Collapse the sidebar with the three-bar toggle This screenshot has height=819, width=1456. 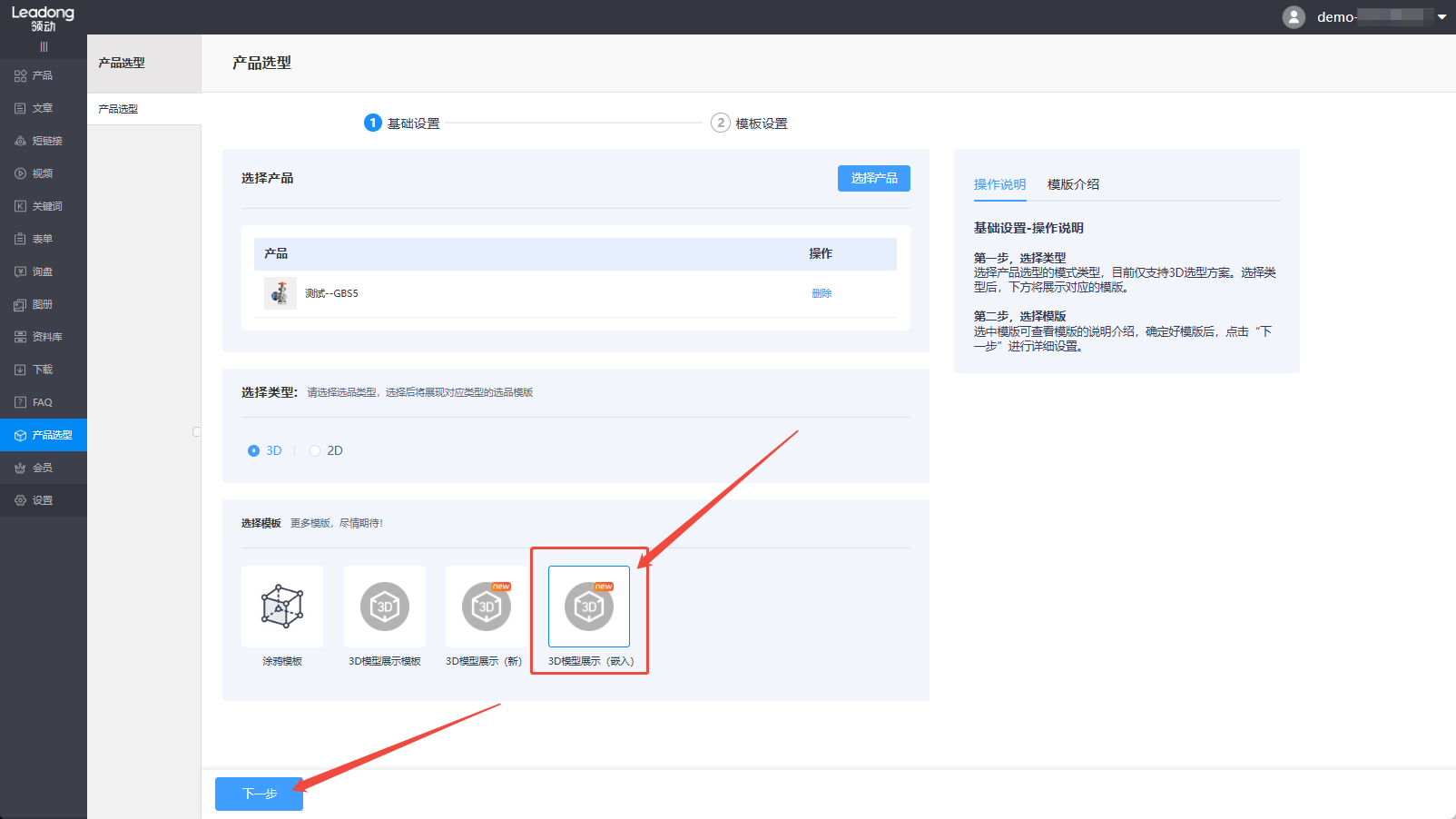coord(44,47)
